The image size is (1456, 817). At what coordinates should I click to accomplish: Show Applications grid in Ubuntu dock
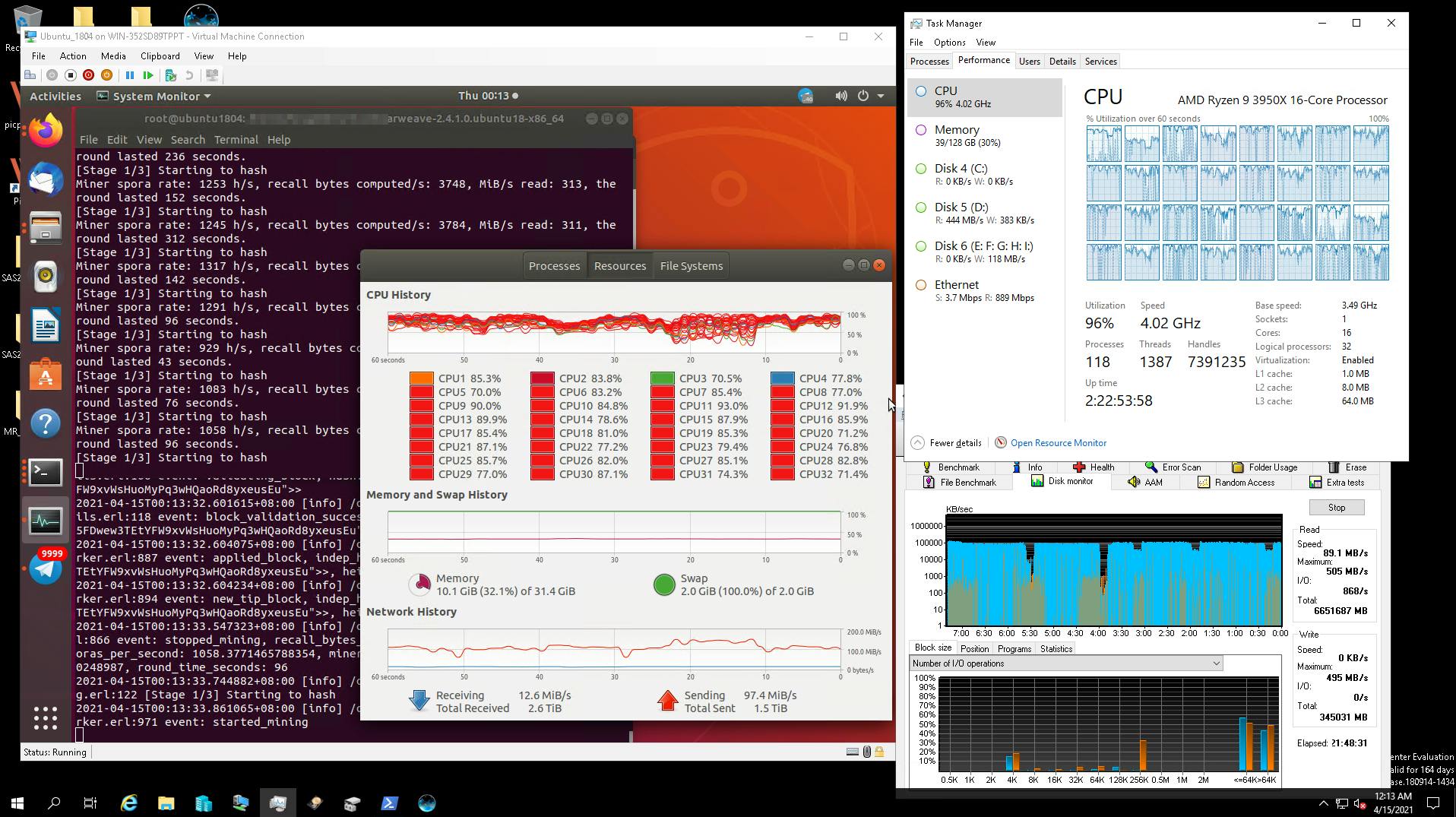pyautogui.click(x=46, y=717)
